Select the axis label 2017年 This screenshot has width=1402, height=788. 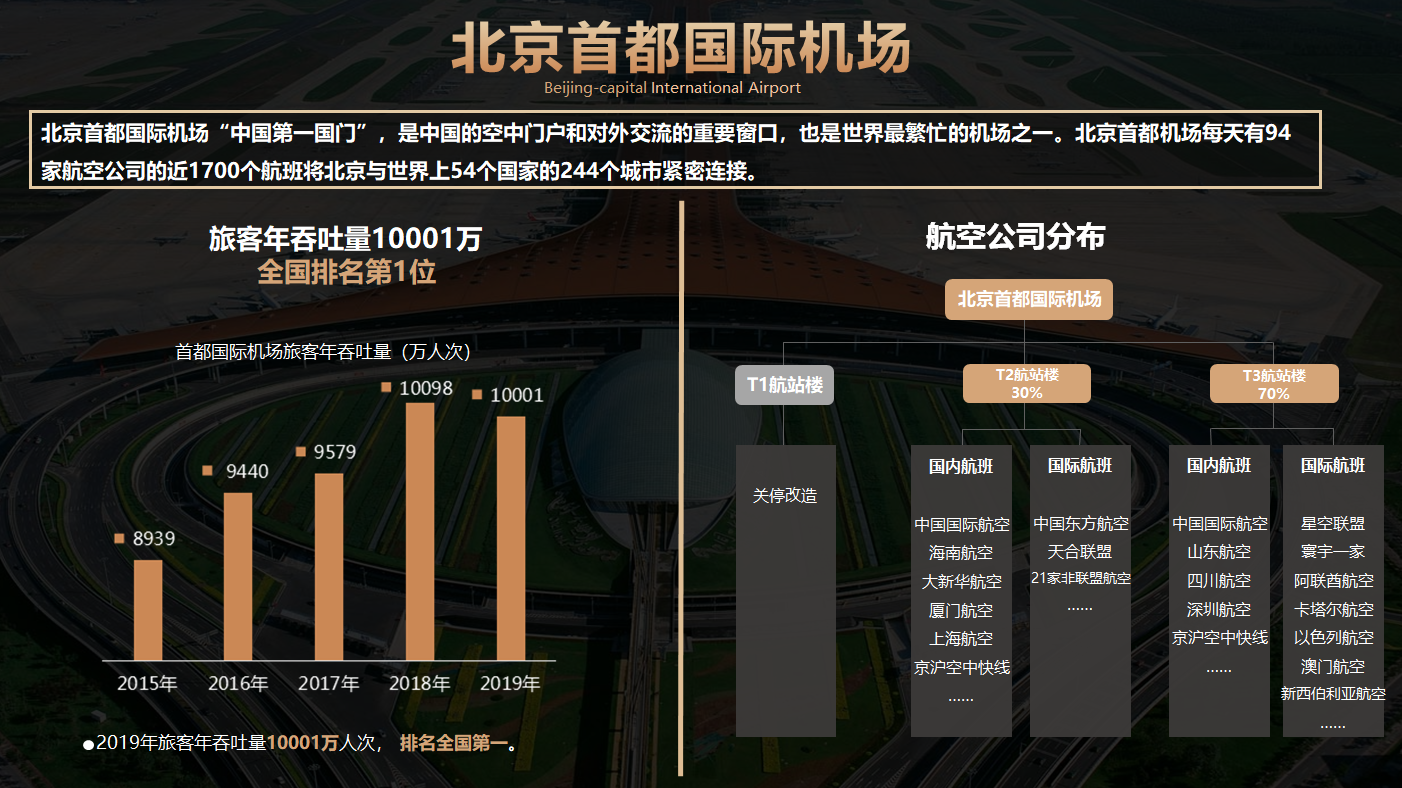(x=329, y=684)
